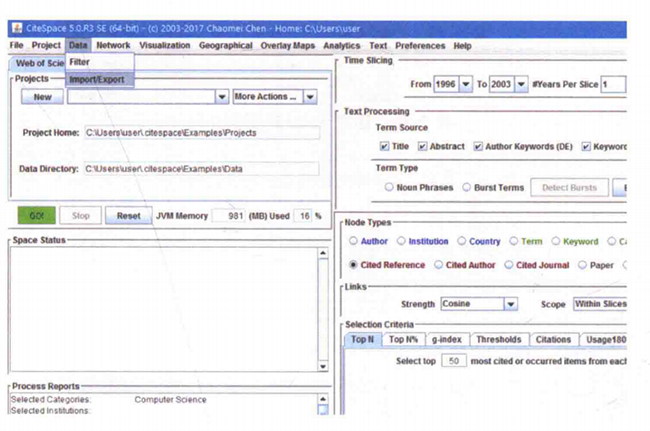Expand the Cosine strength dropdown
The image size is (650, 431).
pyautogui.click(x=510, y=304)
